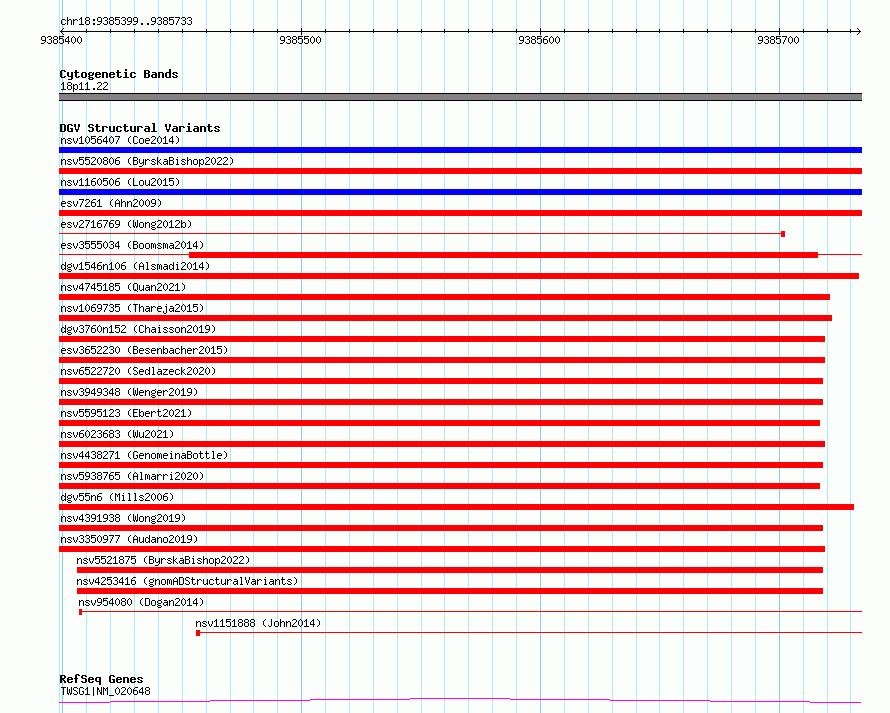890x713 pixels.
Task: Open nsv3350977 (Audano2019) variant
Action: [129, 539]
